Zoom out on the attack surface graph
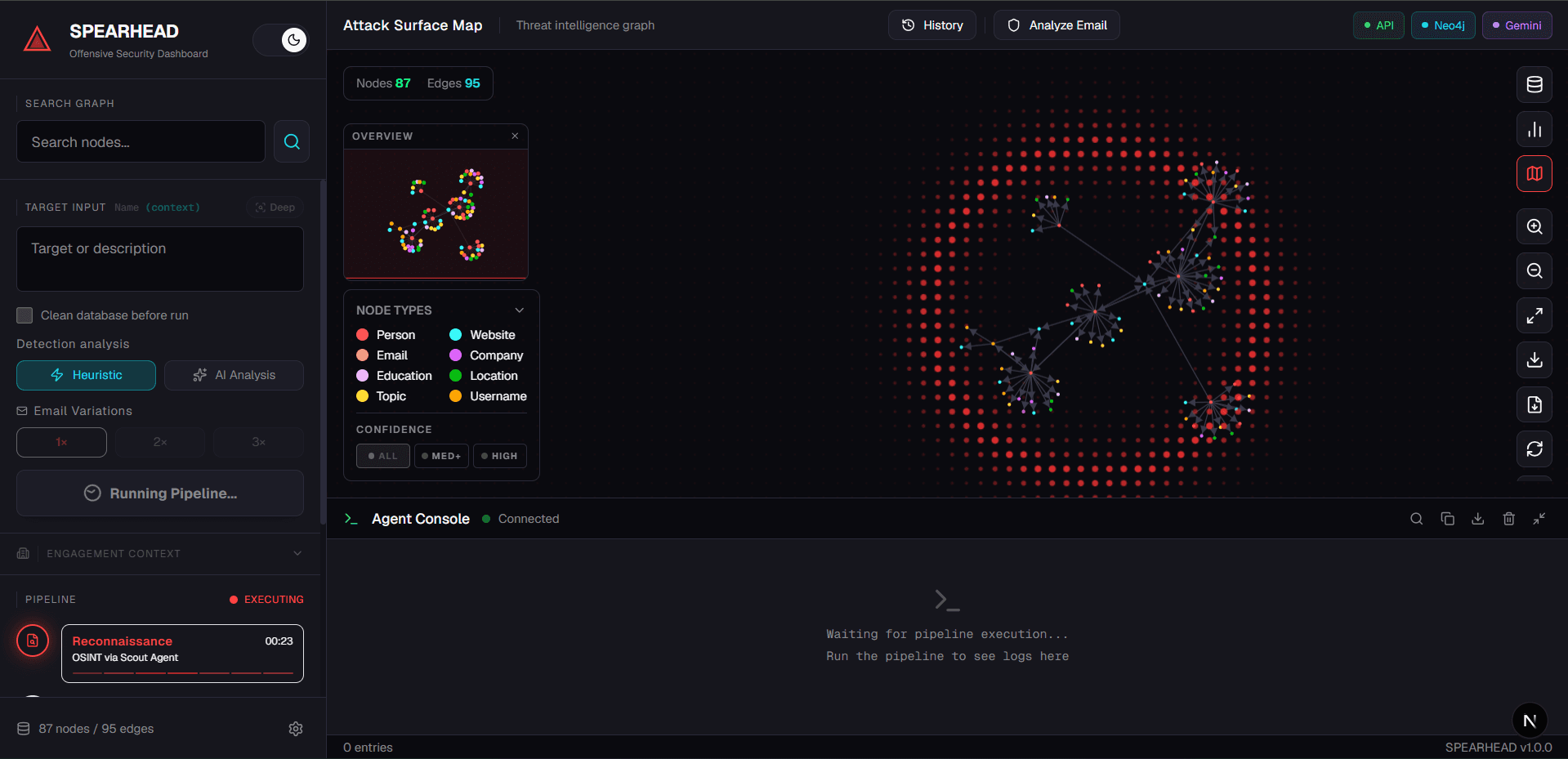This screenshot has width=1568, height=759. click(x=1534, y=270)
